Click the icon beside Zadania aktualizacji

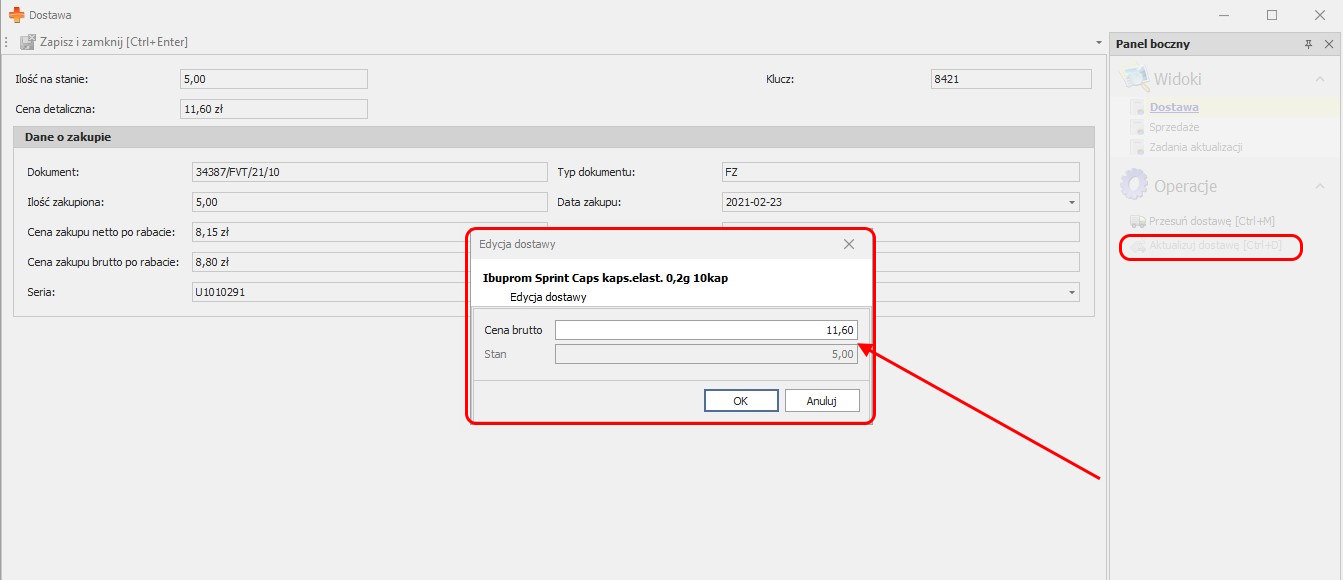1137,147
